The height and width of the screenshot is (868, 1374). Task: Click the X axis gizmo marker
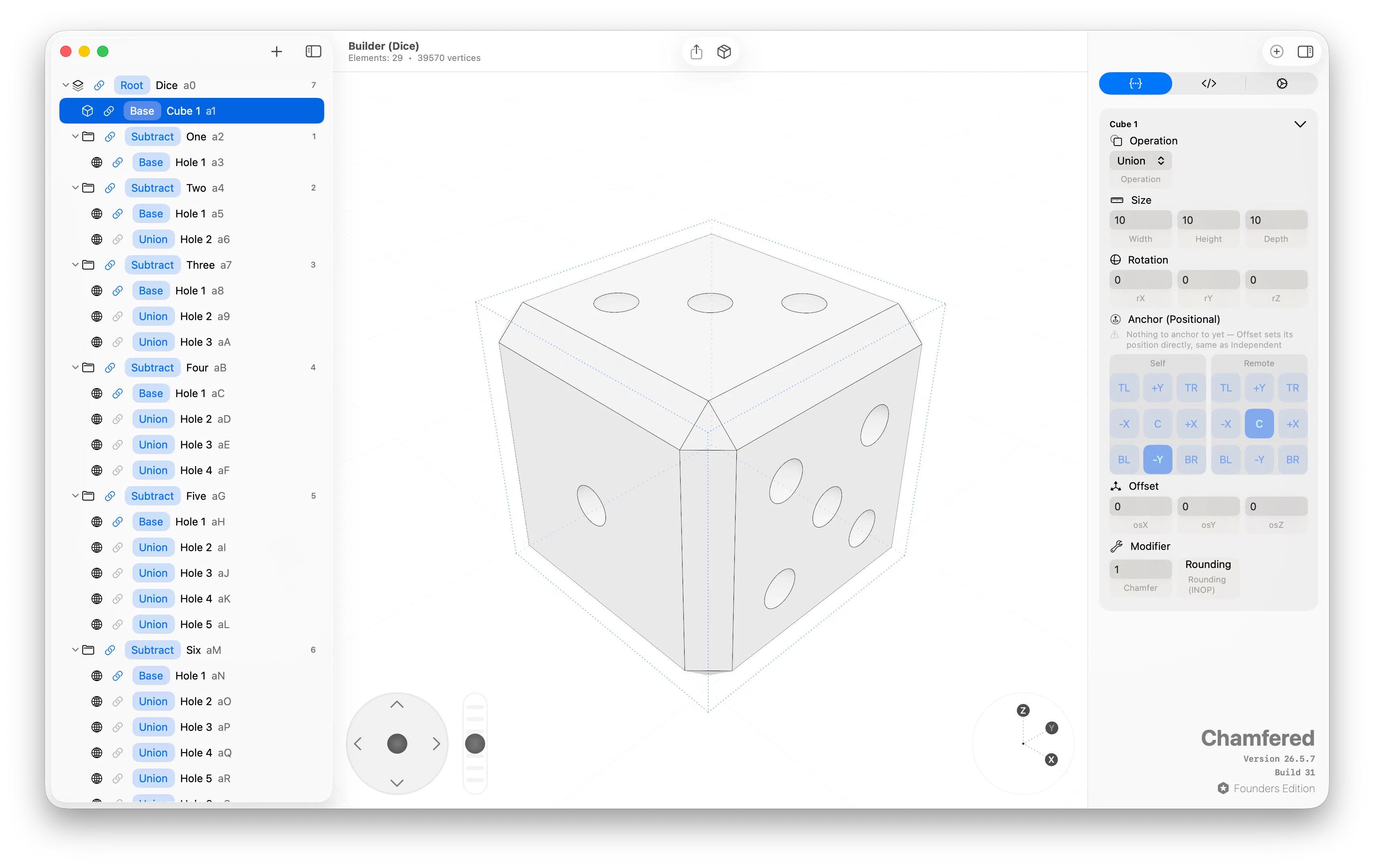pyautogui.click(x=1051, y=760)
